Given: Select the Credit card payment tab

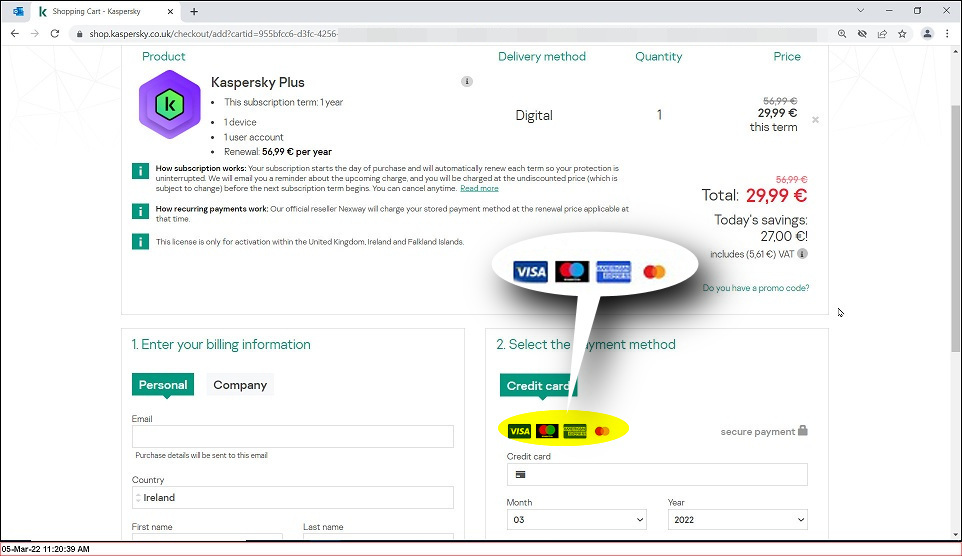Looking at the screenshot, I should (538, 385).
